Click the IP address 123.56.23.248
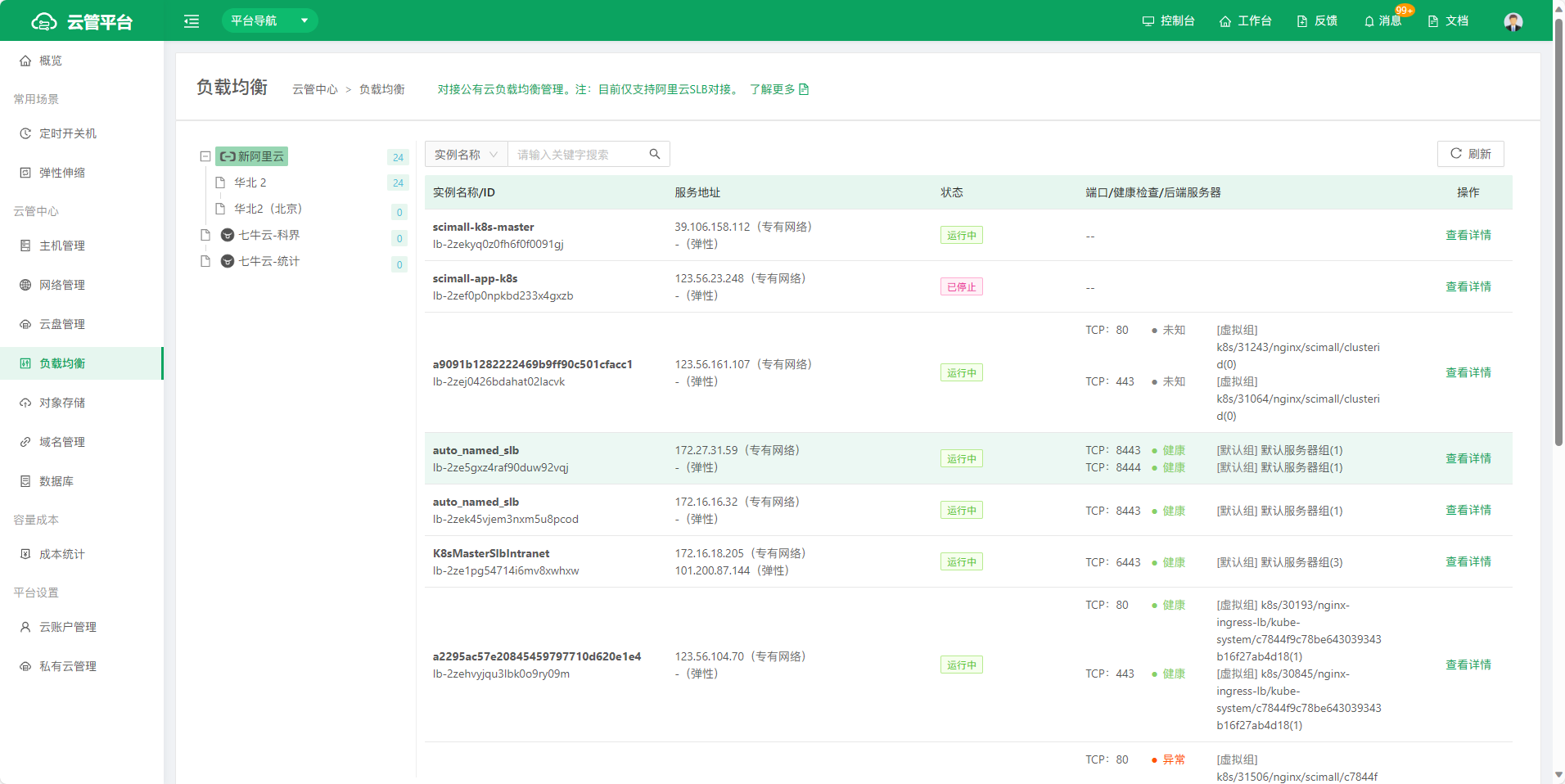This screenshot has width=1565, height=784. tap(709, 278)
